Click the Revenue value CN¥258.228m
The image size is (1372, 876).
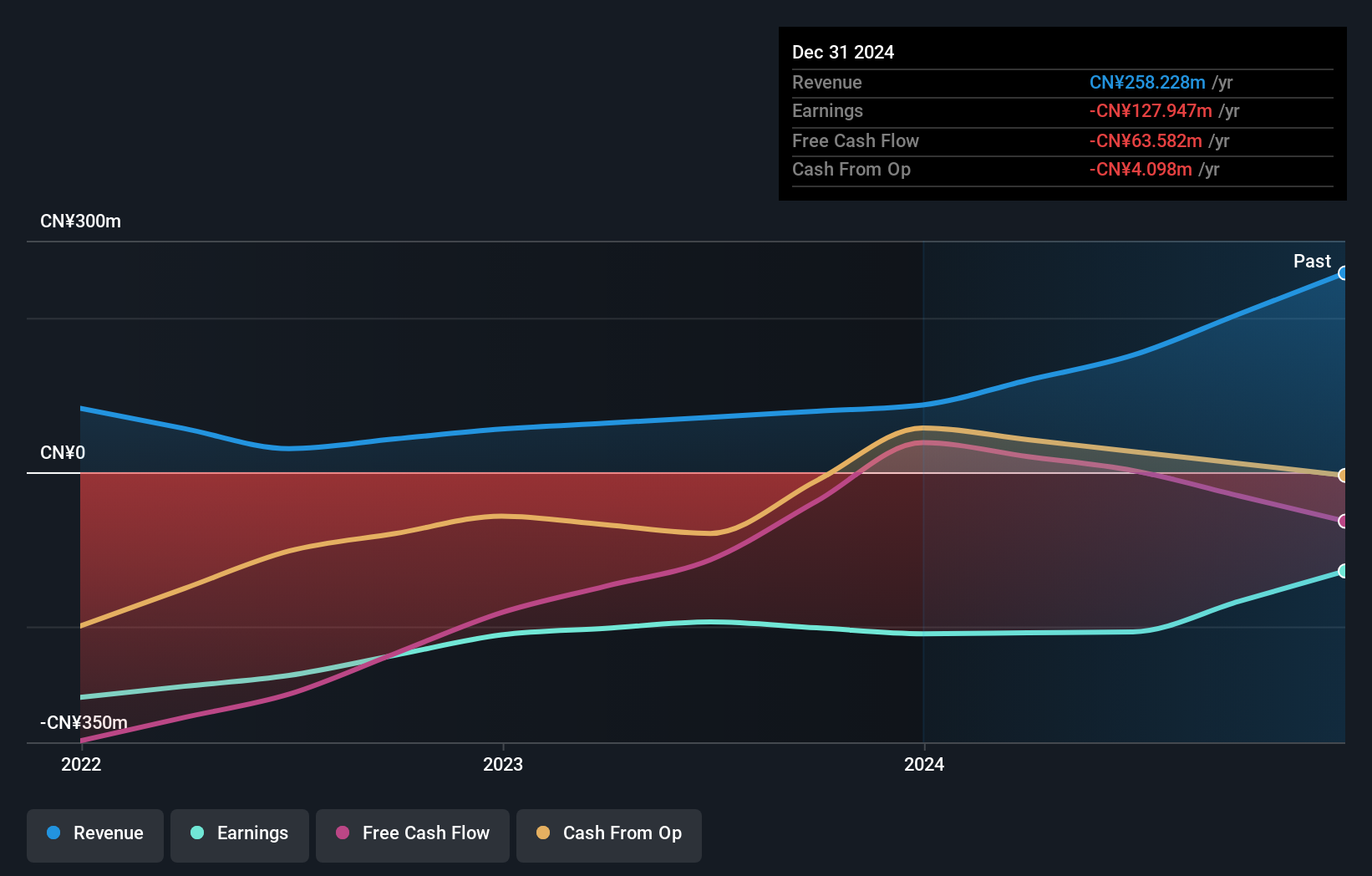coord(1147,83)
